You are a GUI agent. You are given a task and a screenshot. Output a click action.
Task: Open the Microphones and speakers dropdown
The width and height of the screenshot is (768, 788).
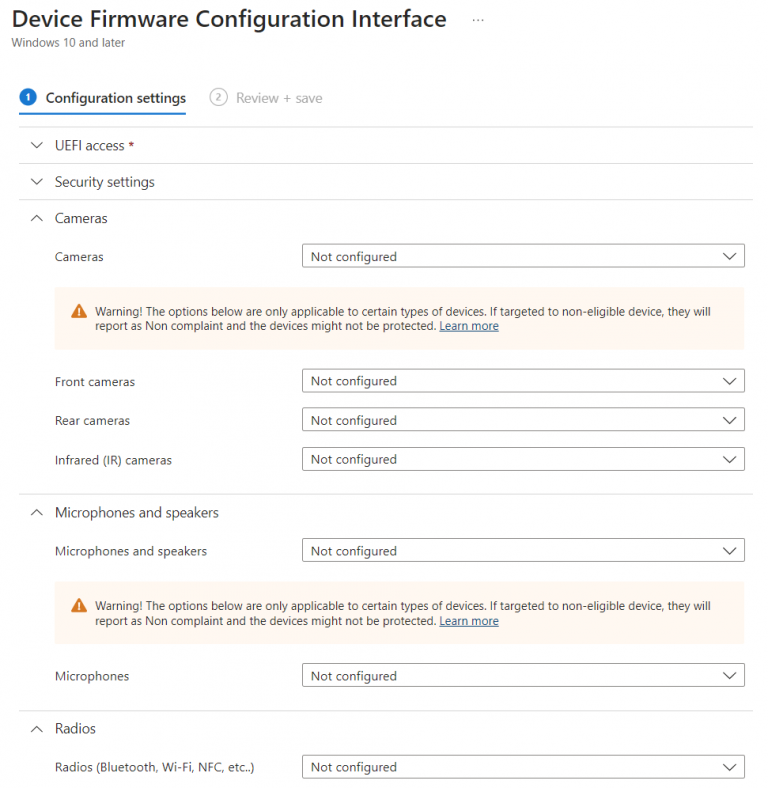523,551
